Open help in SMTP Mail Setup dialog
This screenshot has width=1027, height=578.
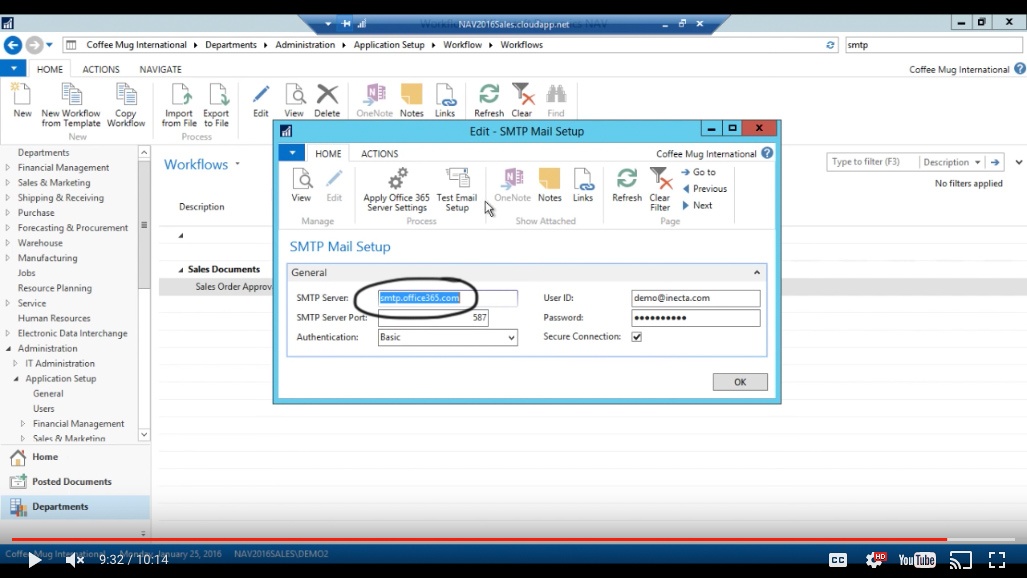click(x=767, y=153)
